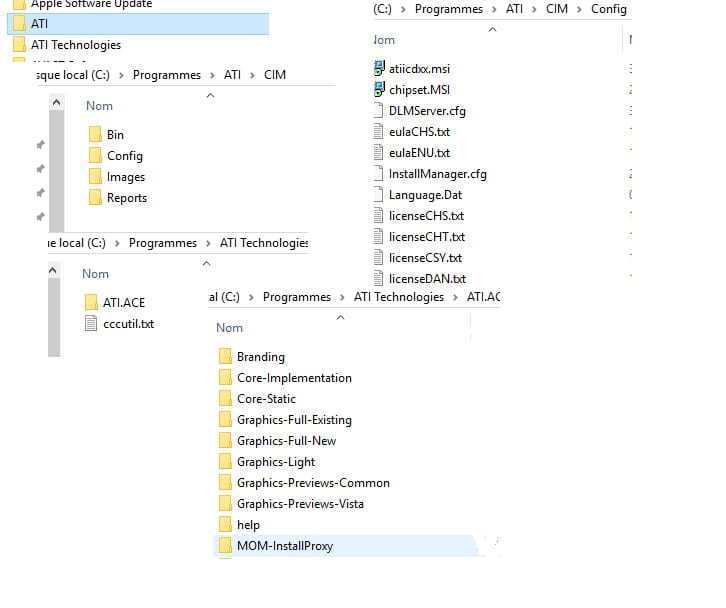Sort by Nom column in ATI.ACE window
The width and height of the screenshot is (726, 608).
229,328
